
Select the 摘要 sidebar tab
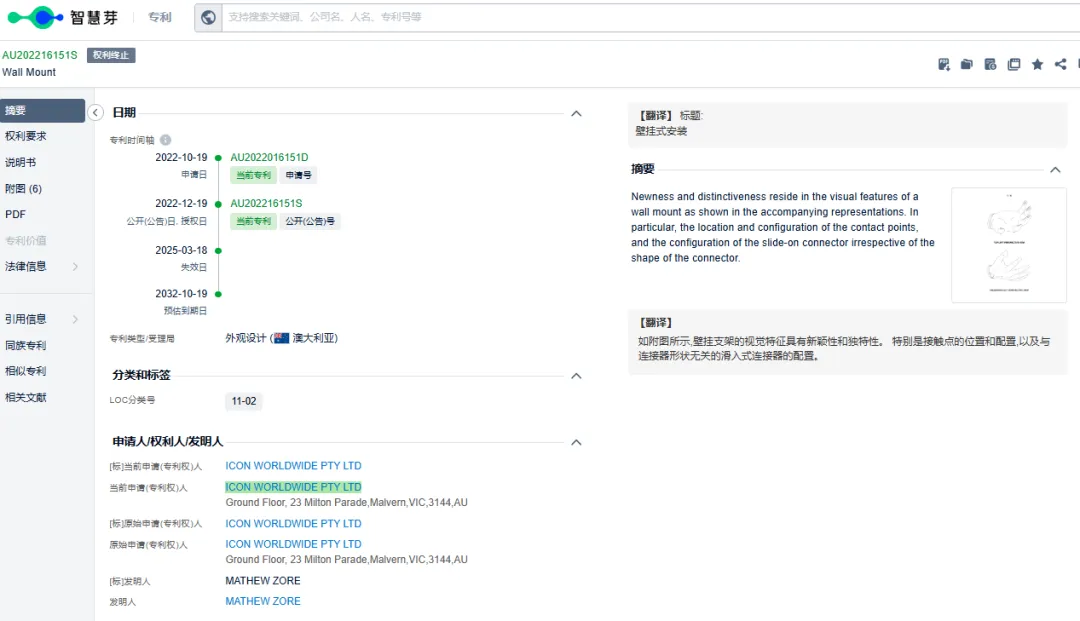click(x=42, y=110)
